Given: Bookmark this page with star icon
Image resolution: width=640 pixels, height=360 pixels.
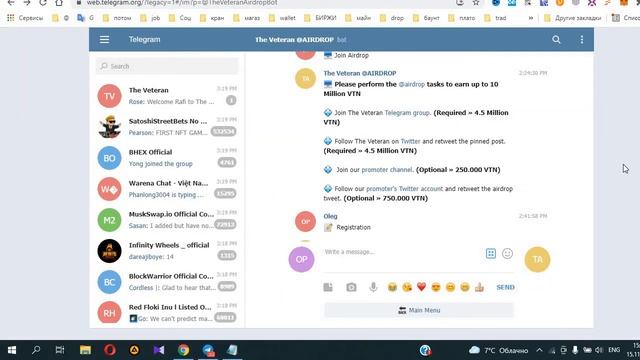Looking at the screenshot, I should (476, 3).
